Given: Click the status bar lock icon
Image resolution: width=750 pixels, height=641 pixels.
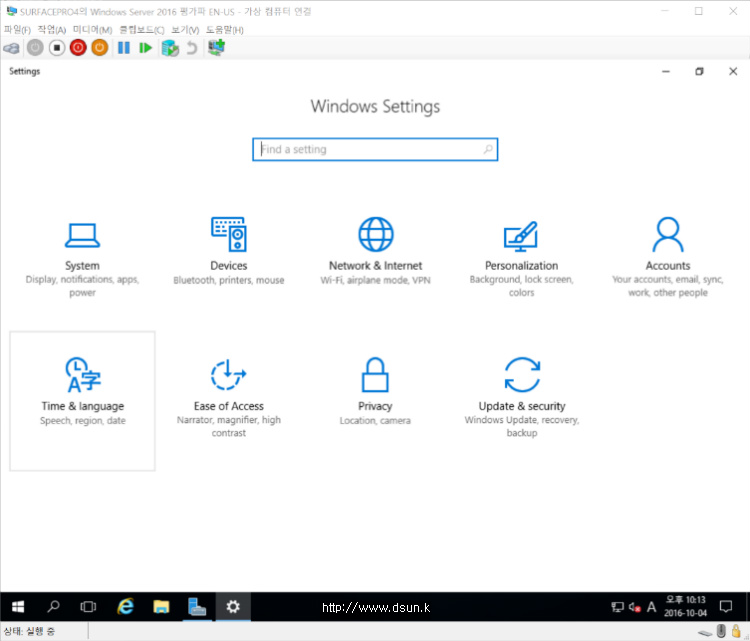Looking at the screenshot, I should click(x=737, y=631).
